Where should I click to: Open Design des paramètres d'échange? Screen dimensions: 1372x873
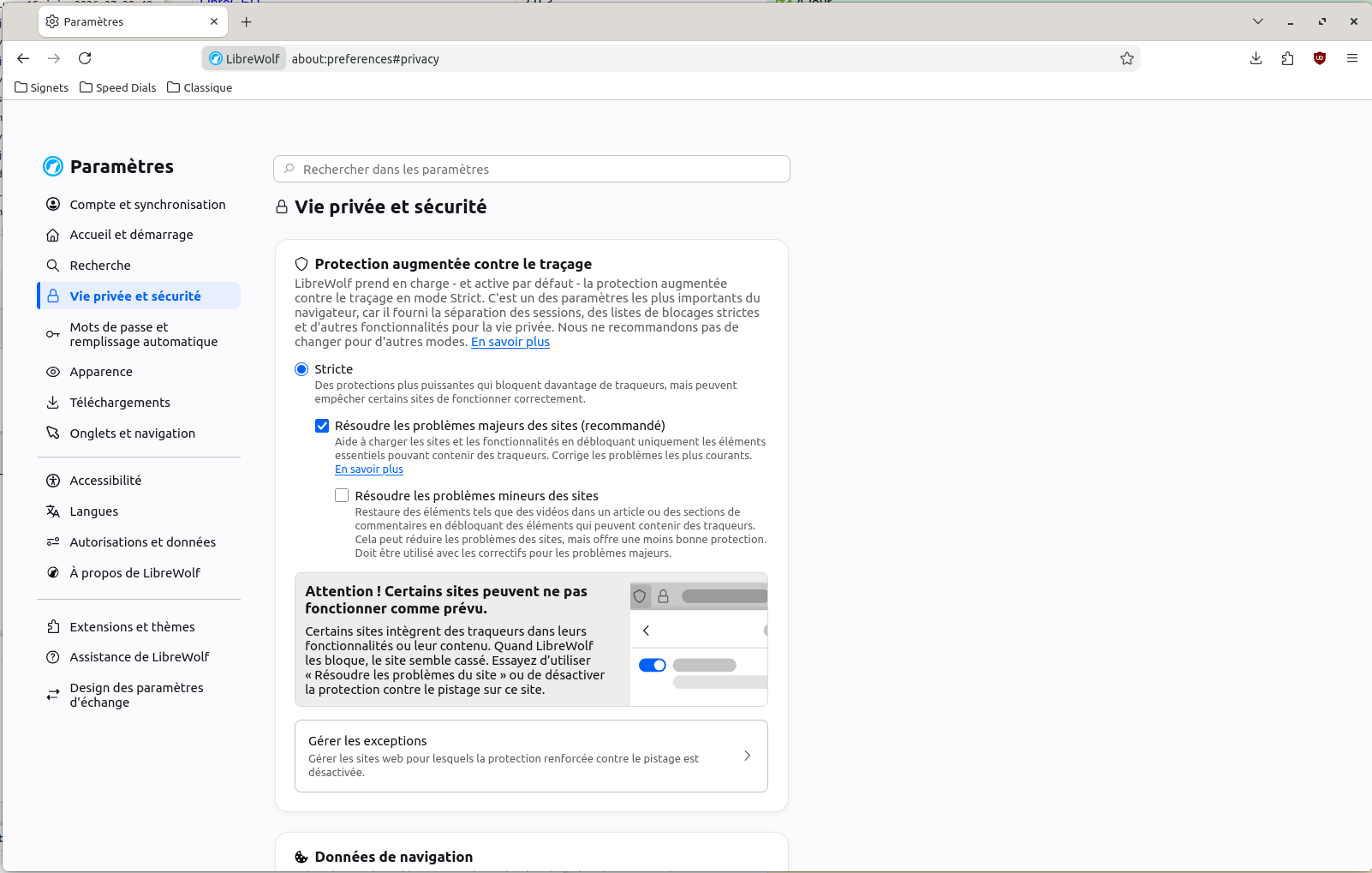tap(139, 695)
